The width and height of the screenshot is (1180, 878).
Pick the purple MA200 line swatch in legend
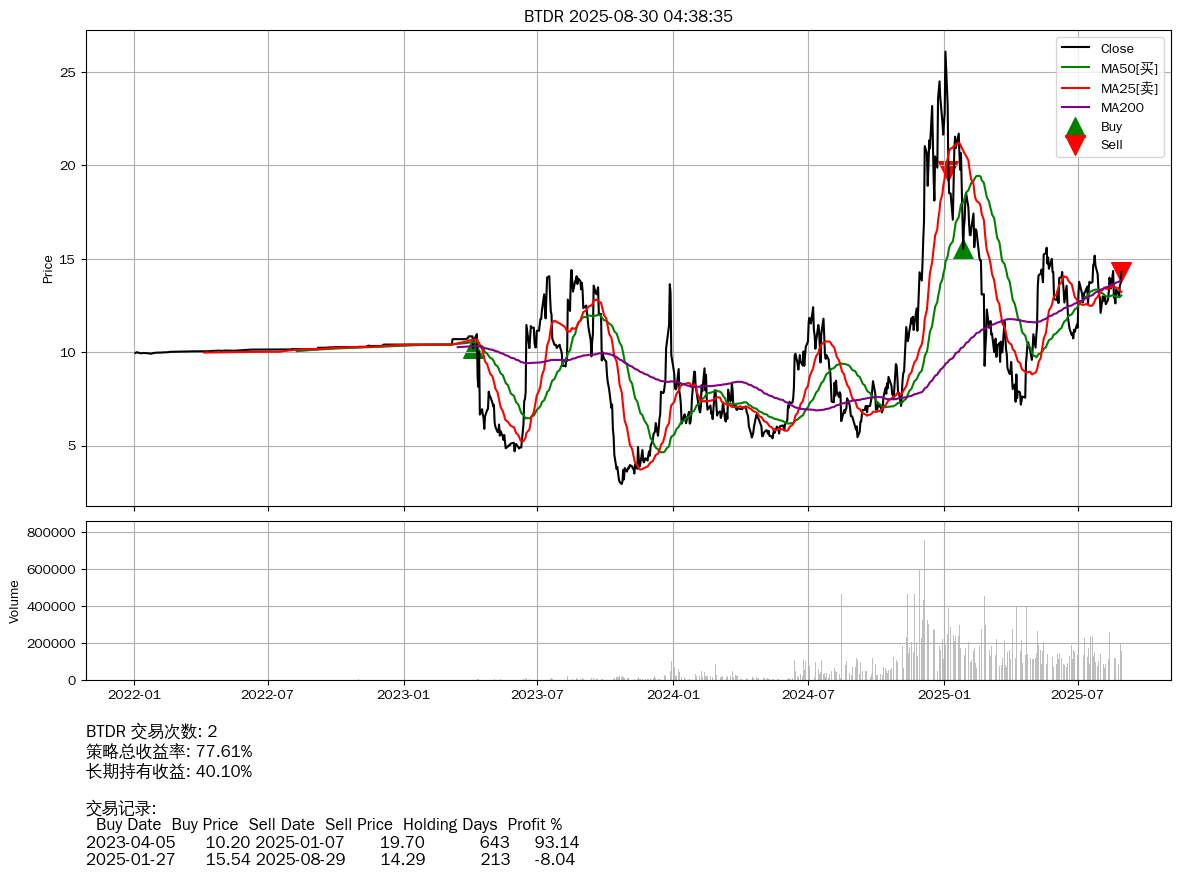(x=1075, y=107)
